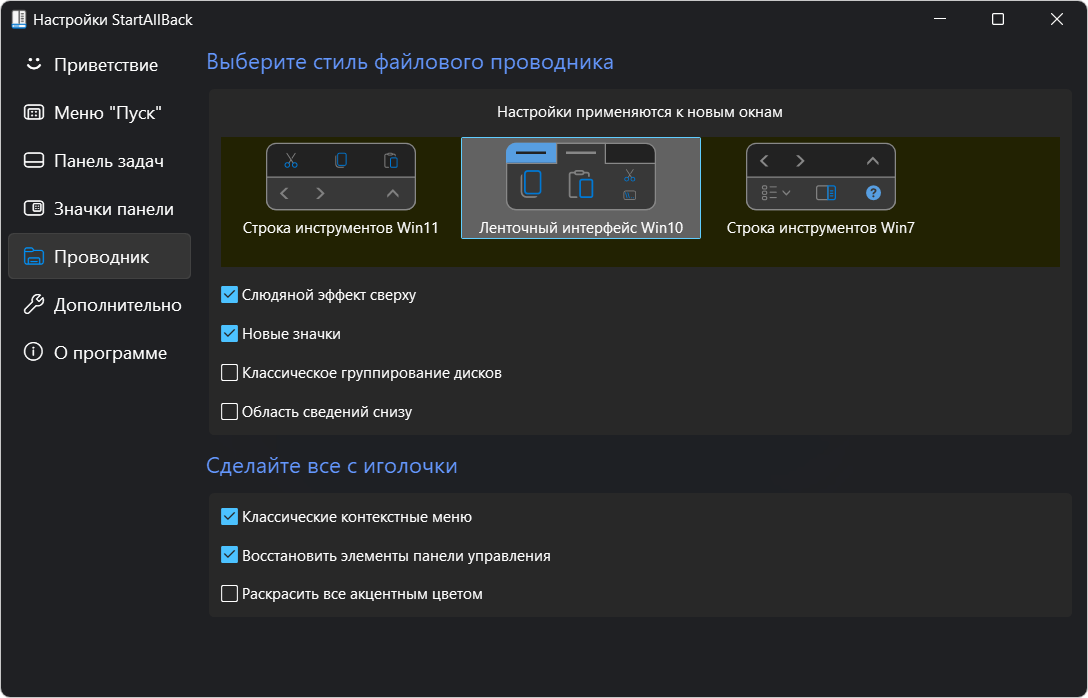This screenshot has width=1088, height=698.
Task: Maximize the StartAllBack settings window
Action: tap(998, 19)
